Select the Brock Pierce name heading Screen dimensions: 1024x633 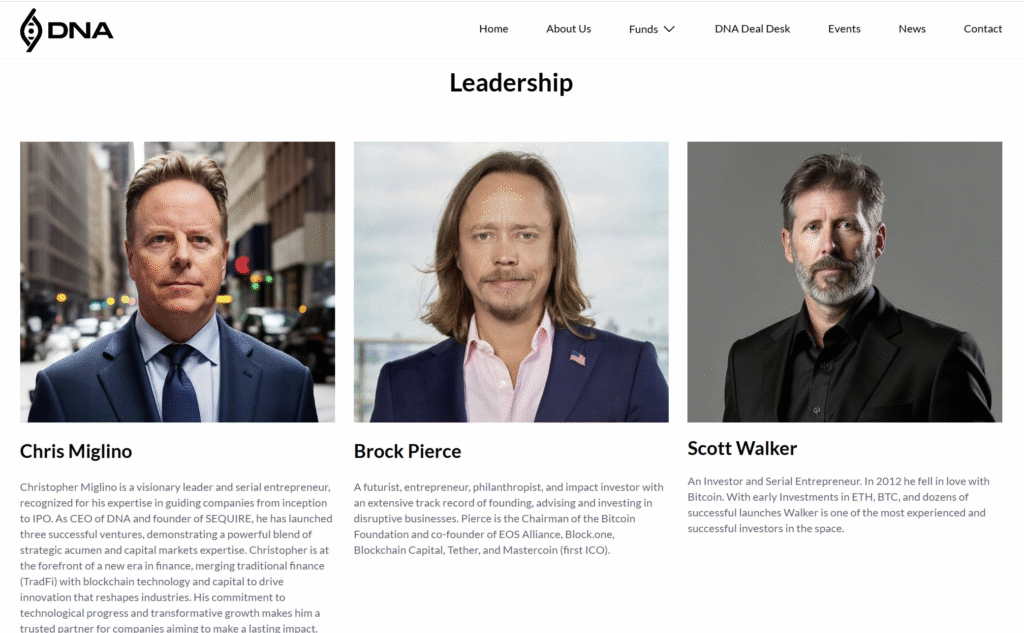point(408,451)
